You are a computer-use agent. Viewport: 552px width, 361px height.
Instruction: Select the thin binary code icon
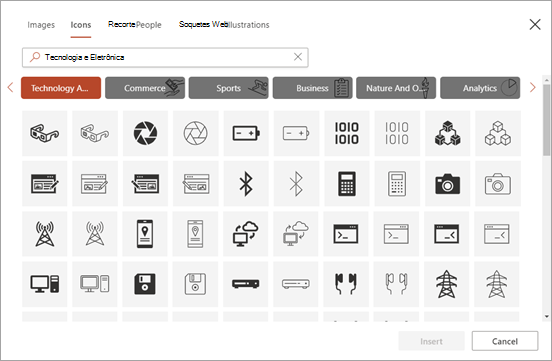[x=397, y=133]
